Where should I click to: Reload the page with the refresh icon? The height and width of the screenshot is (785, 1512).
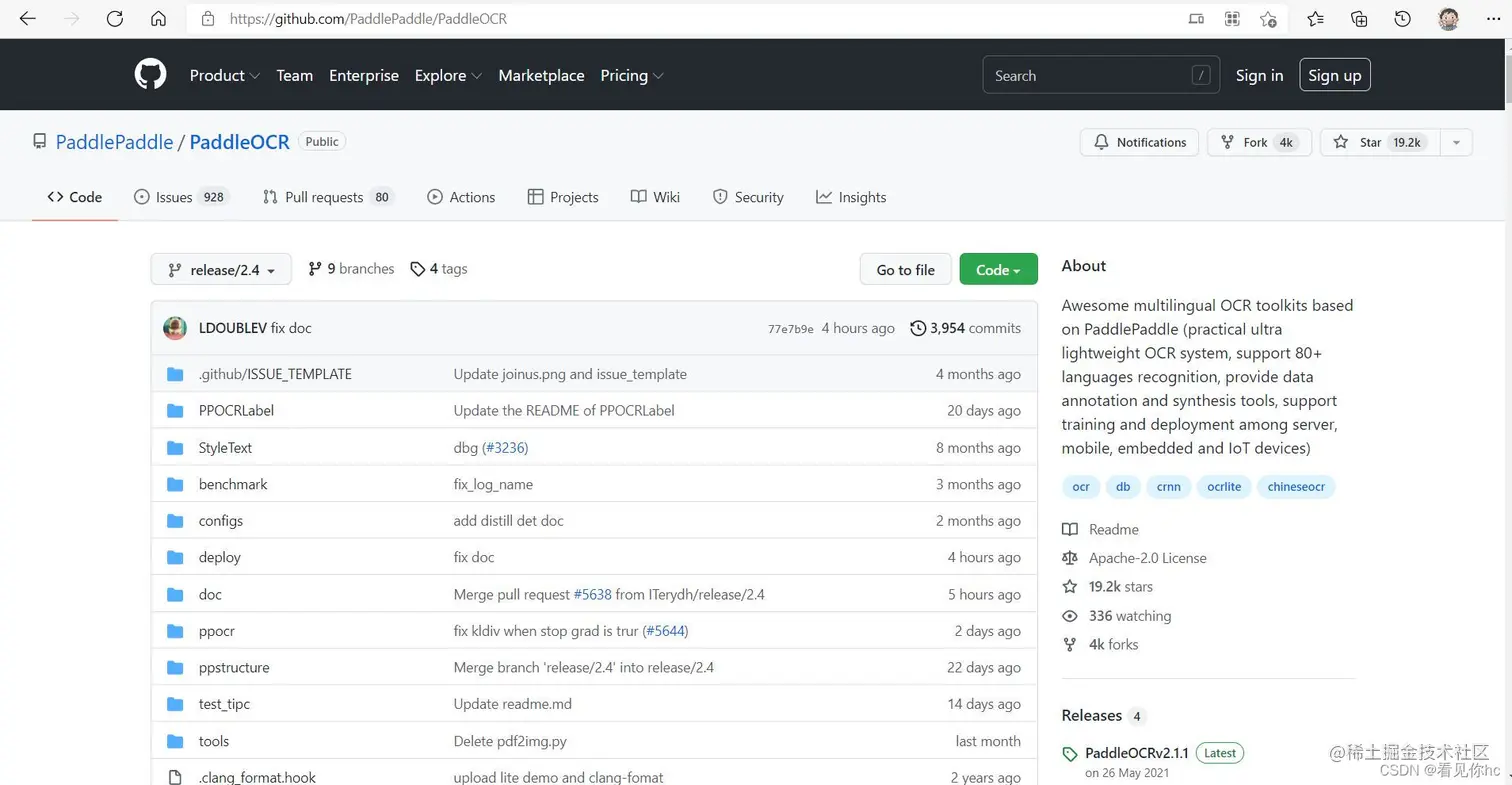[115, 18]
